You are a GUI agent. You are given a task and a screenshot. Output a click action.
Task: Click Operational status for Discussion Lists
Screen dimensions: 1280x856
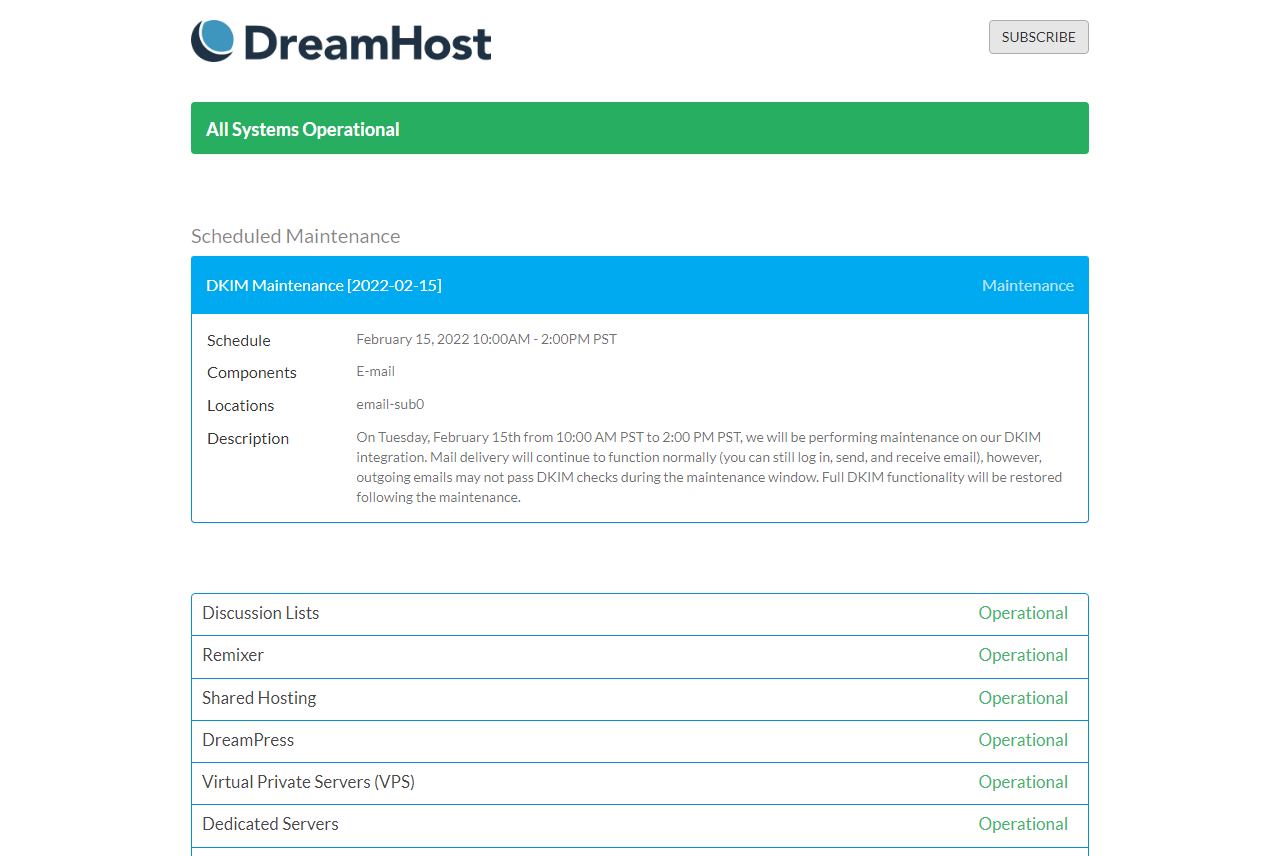[1023, 613]
